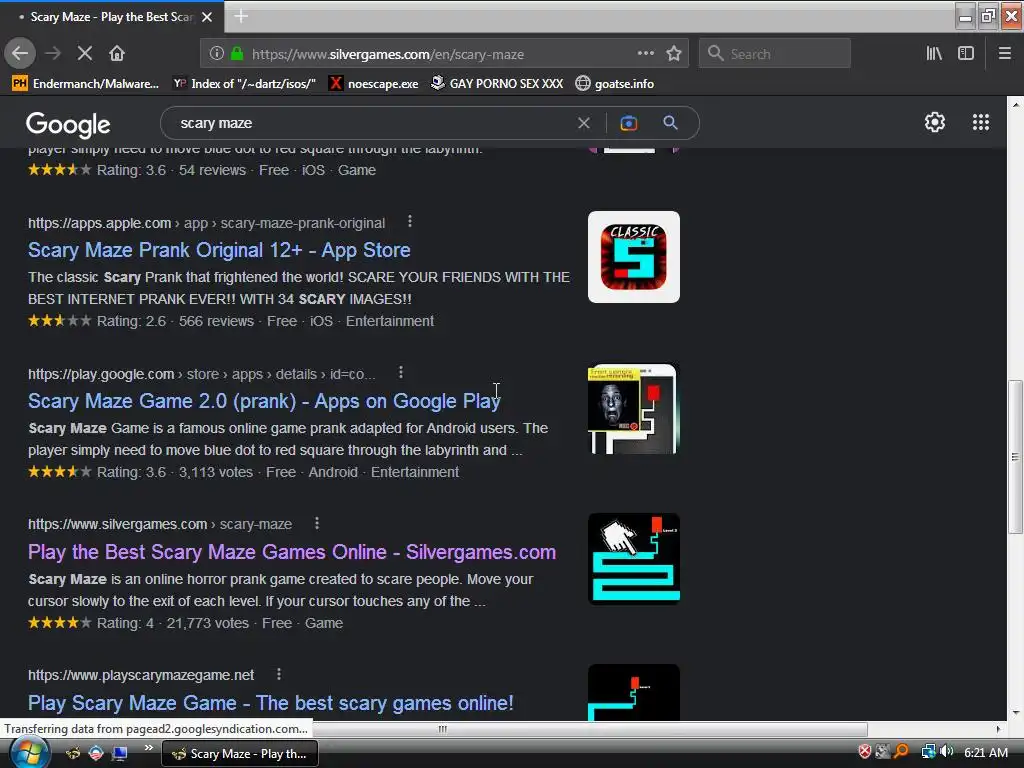Screen dimensions: 1024x768
Task: Open a new browser tab
Action: point(241,16)
